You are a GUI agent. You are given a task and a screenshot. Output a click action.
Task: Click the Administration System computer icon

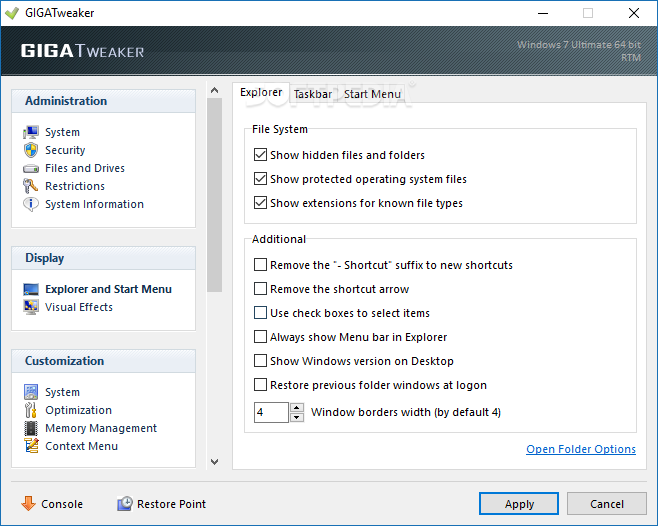(31, 132)
